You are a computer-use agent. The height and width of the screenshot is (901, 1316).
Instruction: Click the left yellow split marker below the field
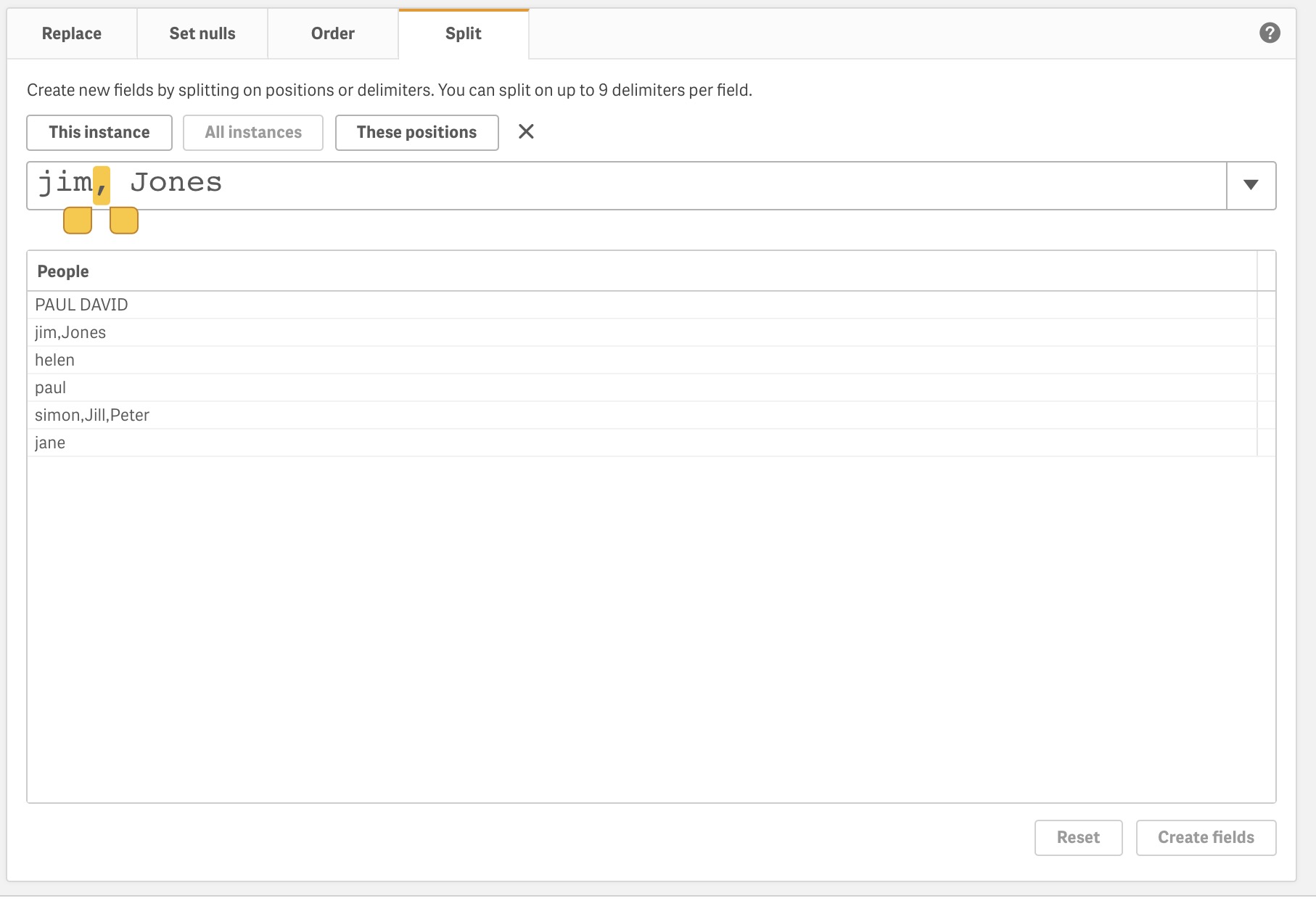(78, 221)
